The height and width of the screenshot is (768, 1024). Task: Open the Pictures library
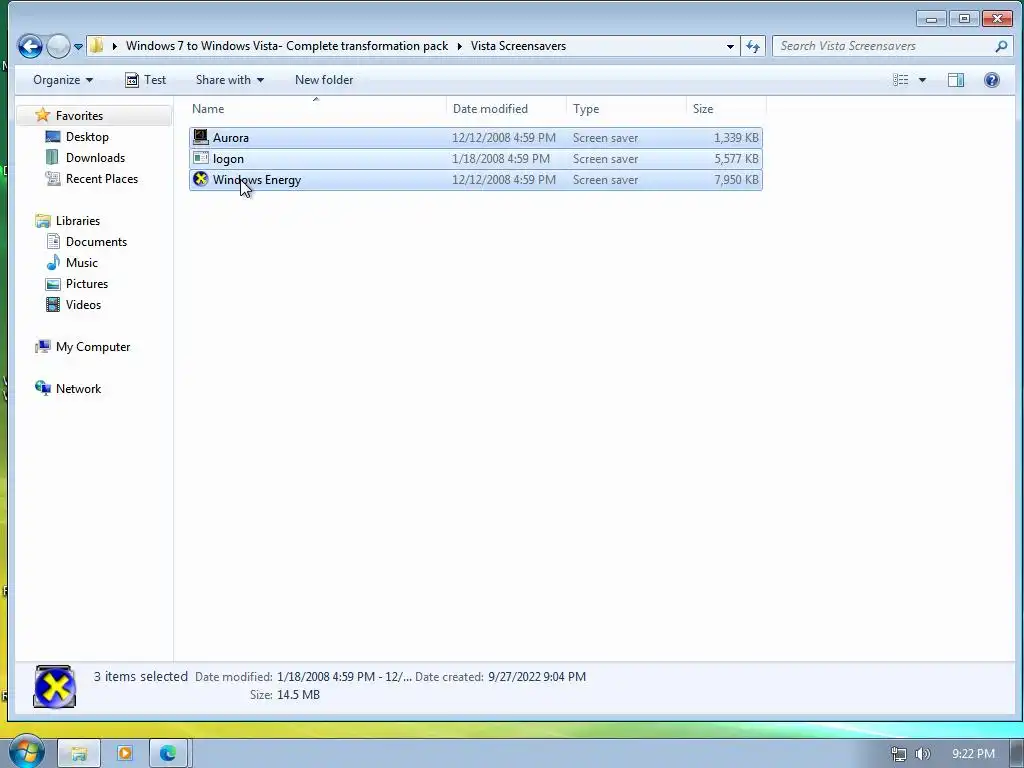tap(86, 283)
